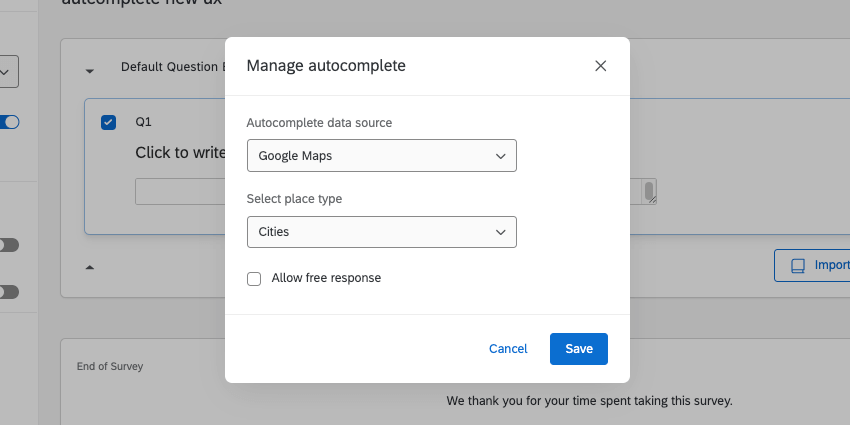Enable the Allow free response checkbox

tap(254, 278)
